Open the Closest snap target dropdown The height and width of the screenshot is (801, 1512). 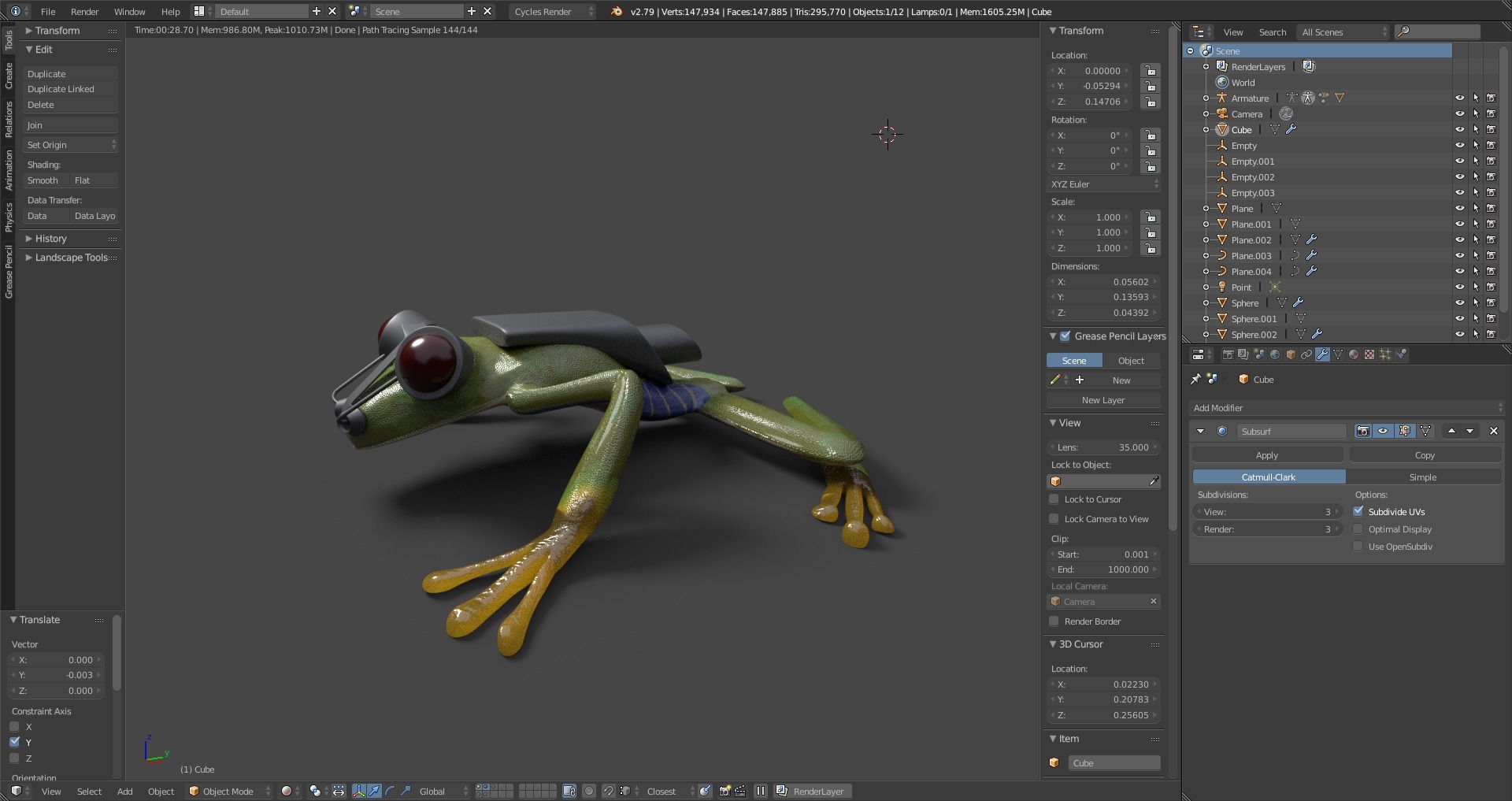pyautogui.click(x=669, y=792)
